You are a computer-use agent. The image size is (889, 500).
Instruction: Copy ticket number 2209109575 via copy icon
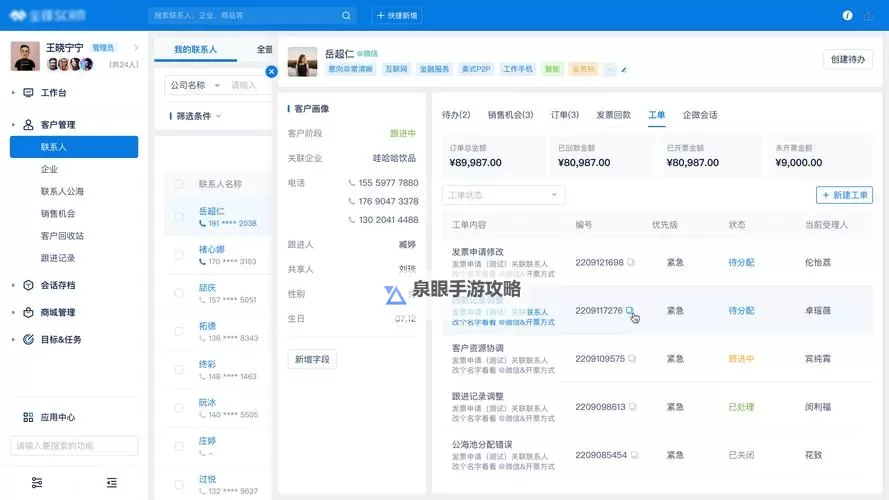pos(632,359)
